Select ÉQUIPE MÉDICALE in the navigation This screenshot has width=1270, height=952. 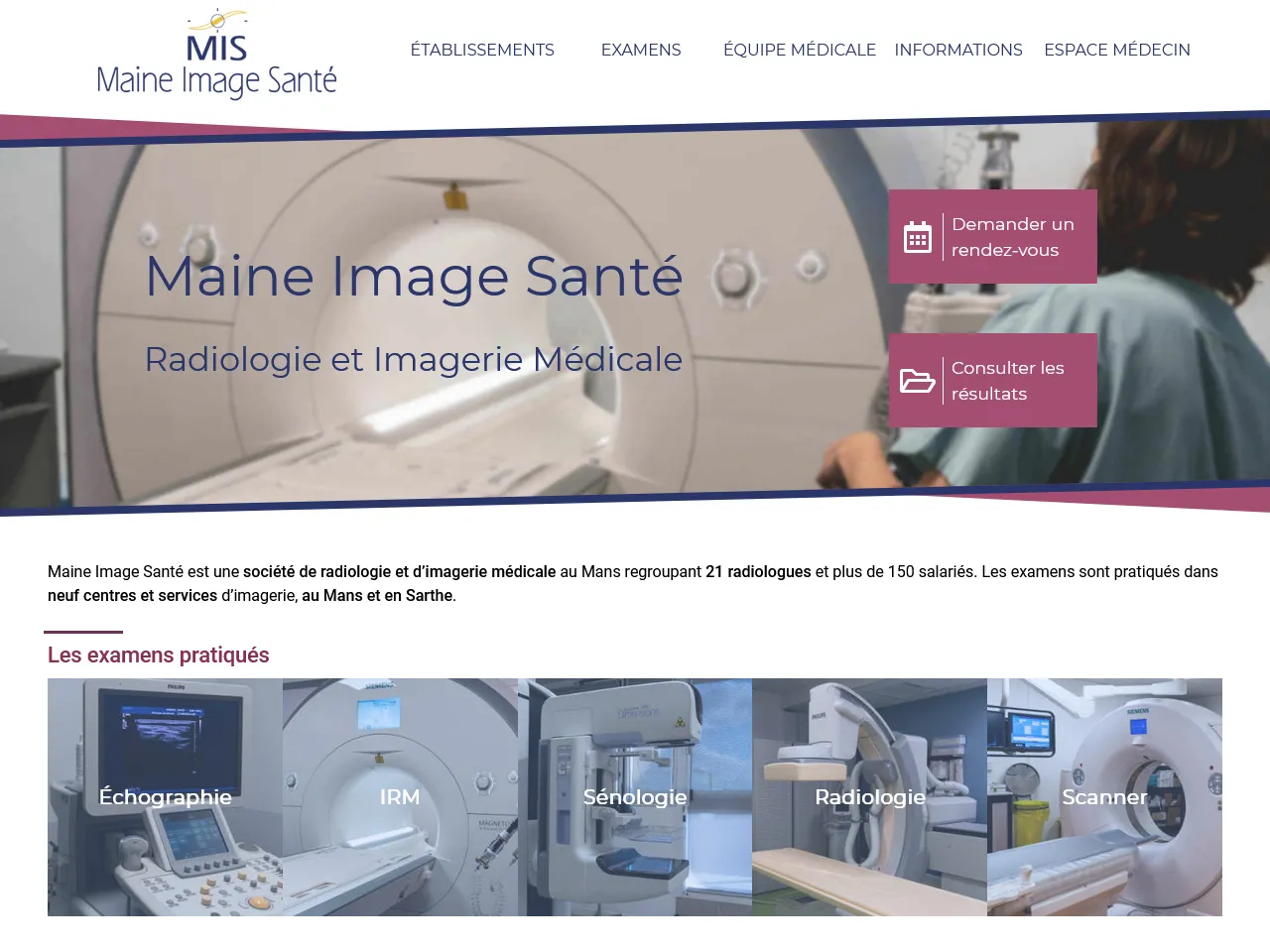pos(800,49)
